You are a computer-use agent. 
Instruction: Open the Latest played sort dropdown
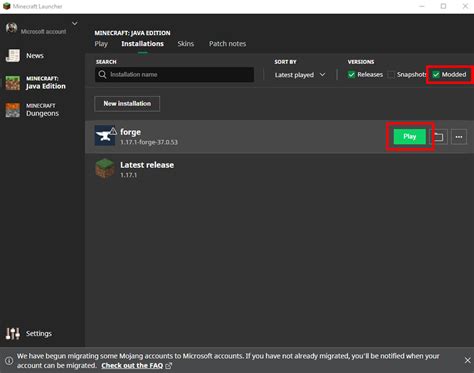click(x=300, y=75)
